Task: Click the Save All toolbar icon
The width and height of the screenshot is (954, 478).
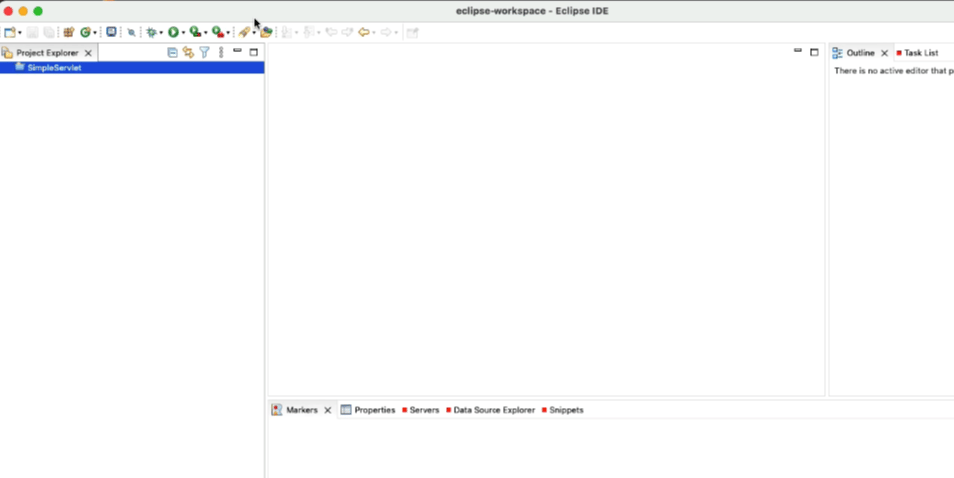Action: tap(49, 32)
